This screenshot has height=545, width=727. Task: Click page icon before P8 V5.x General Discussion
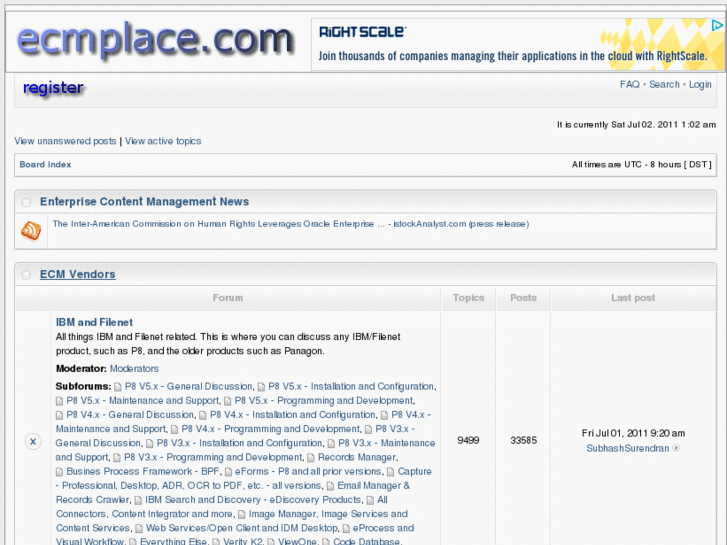point(117,387)
